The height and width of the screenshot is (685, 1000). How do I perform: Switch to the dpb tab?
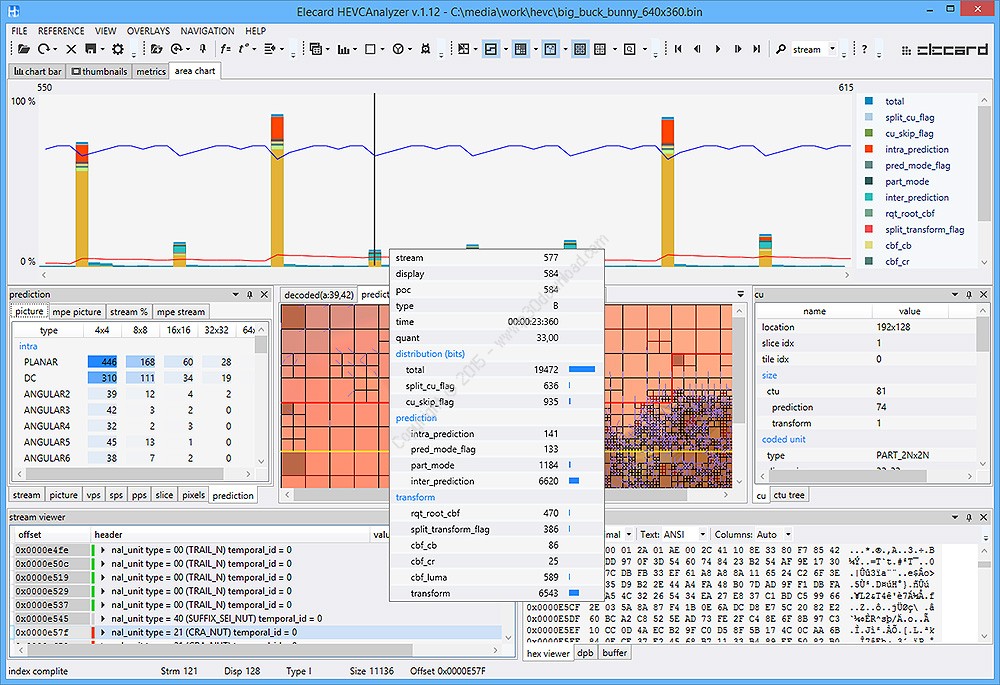pyautogui.click(x=585, y=653)
